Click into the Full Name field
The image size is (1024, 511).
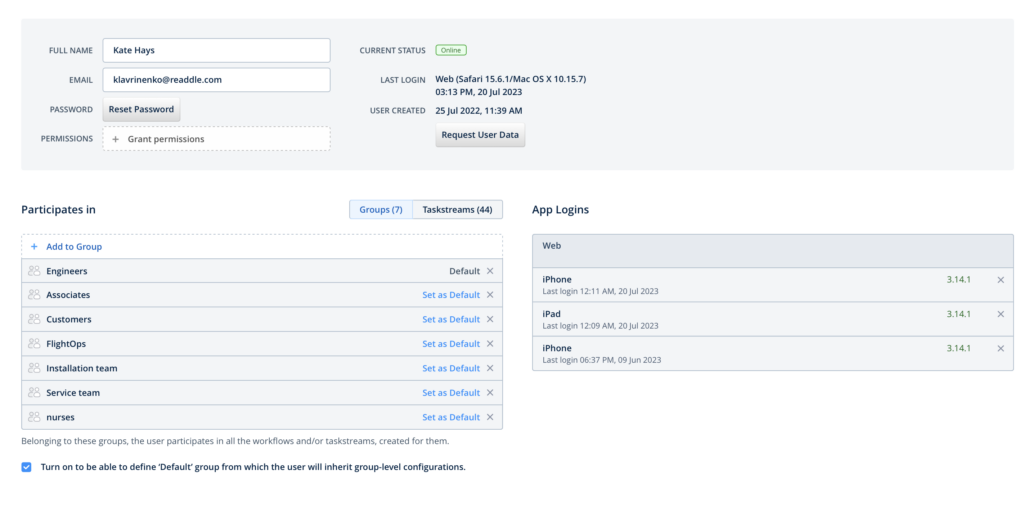point(216,50)
